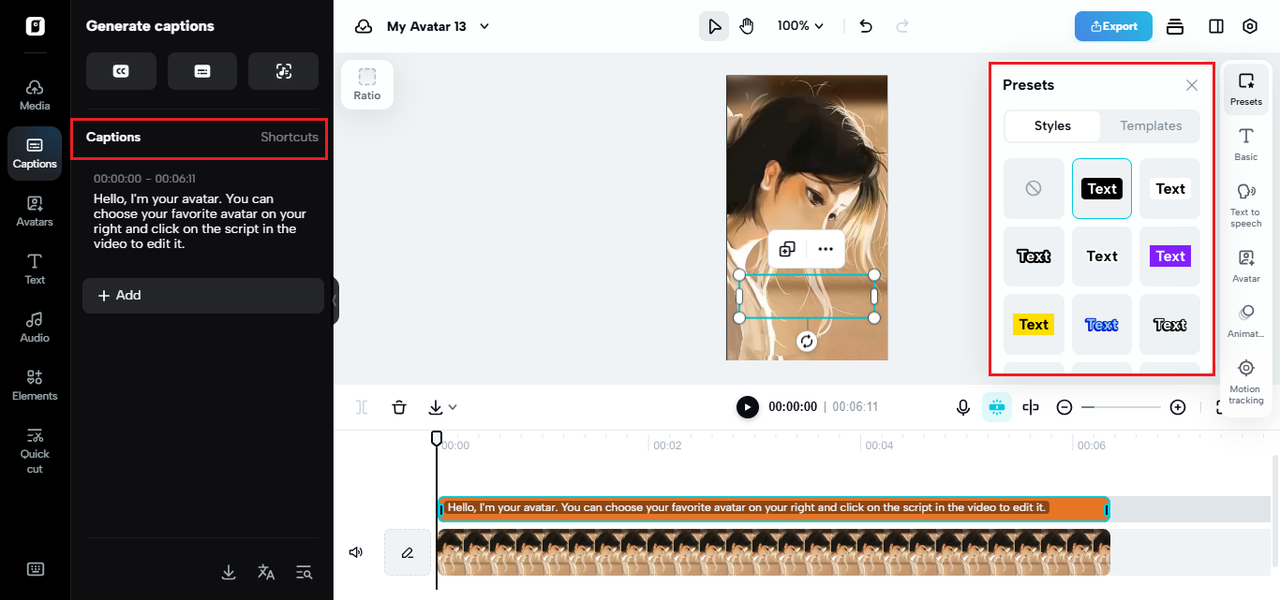Click the edit cover pencil thumbnail

407,552
